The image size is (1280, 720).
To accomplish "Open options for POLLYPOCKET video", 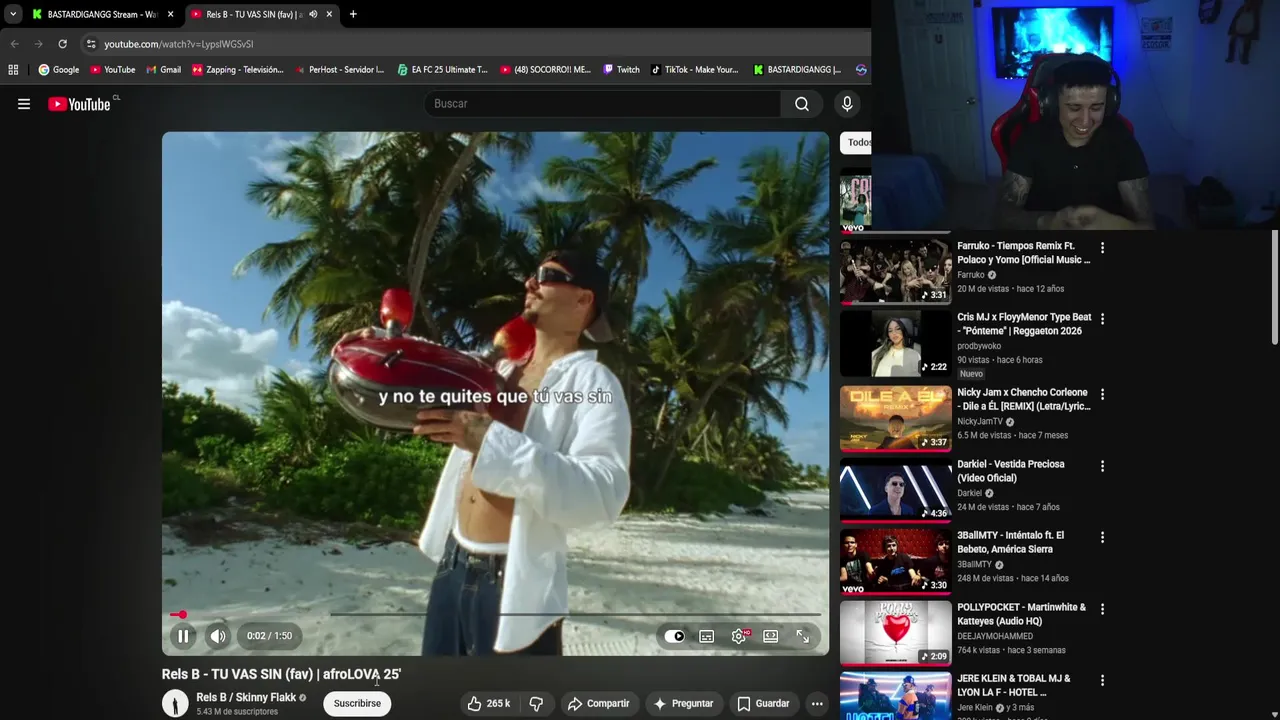I will [x=1102, y=609].
